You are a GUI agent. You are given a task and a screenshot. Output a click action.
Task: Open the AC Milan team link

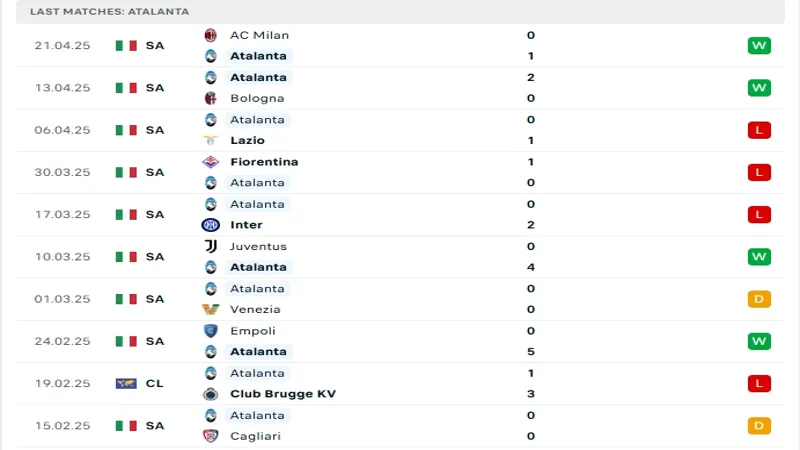pos(259,35)
